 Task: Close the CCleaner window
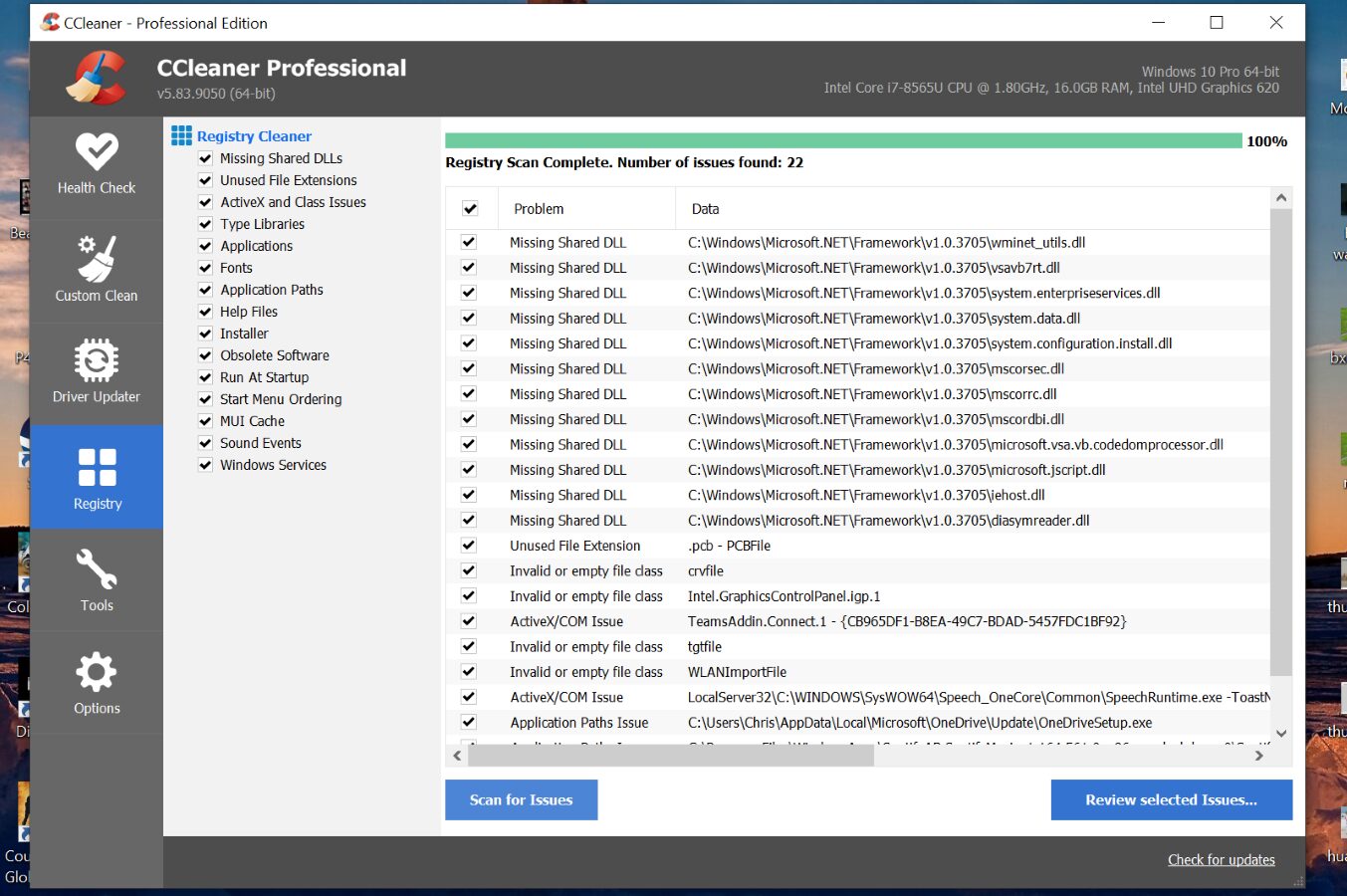point(1276,22)
